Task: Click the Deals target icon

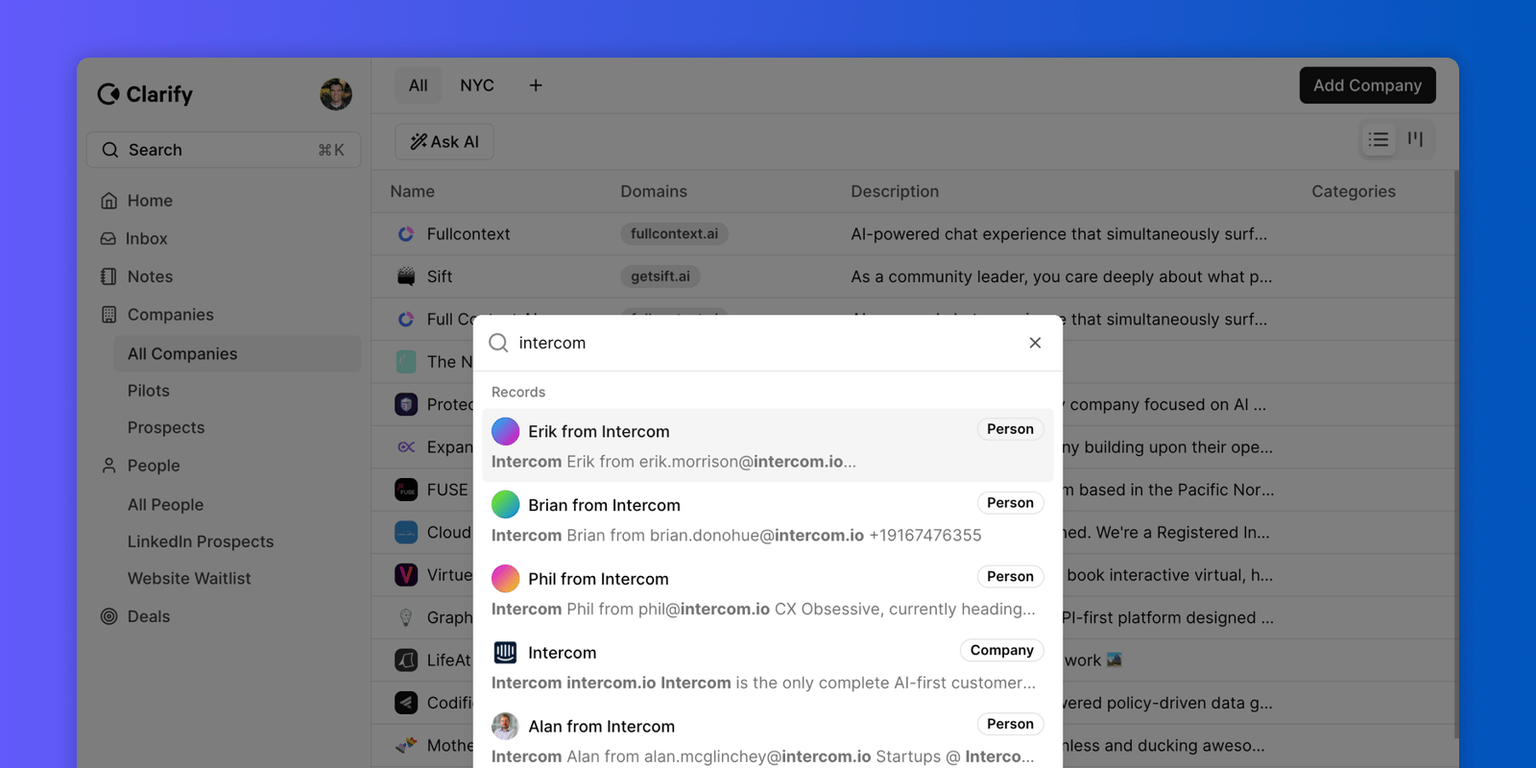Action: coord(109,617)
